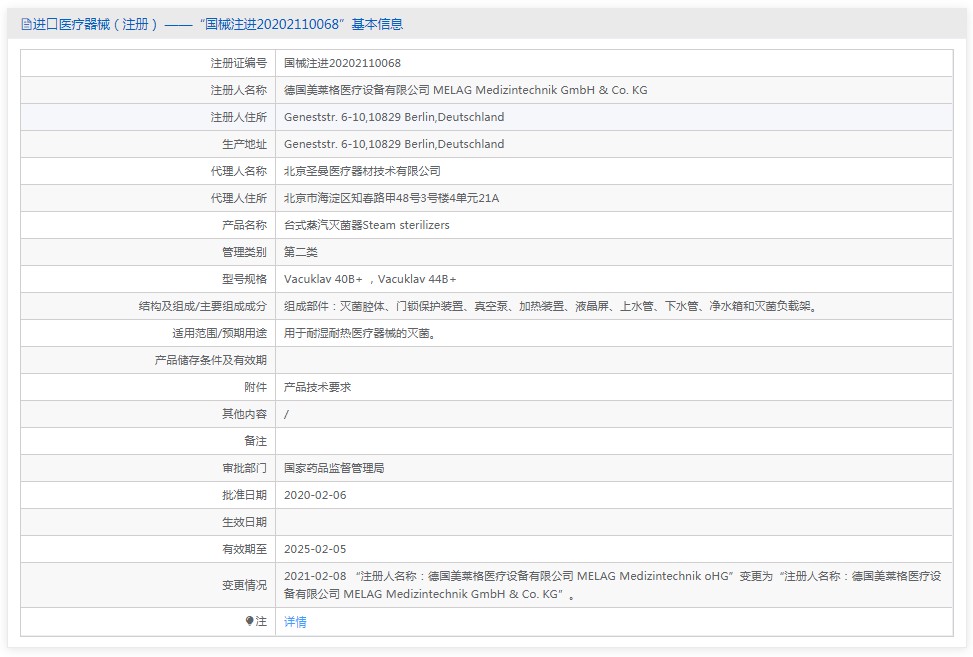Click the 注册人名称 label
Screen dimensions: 973x657
coord(239,90)
